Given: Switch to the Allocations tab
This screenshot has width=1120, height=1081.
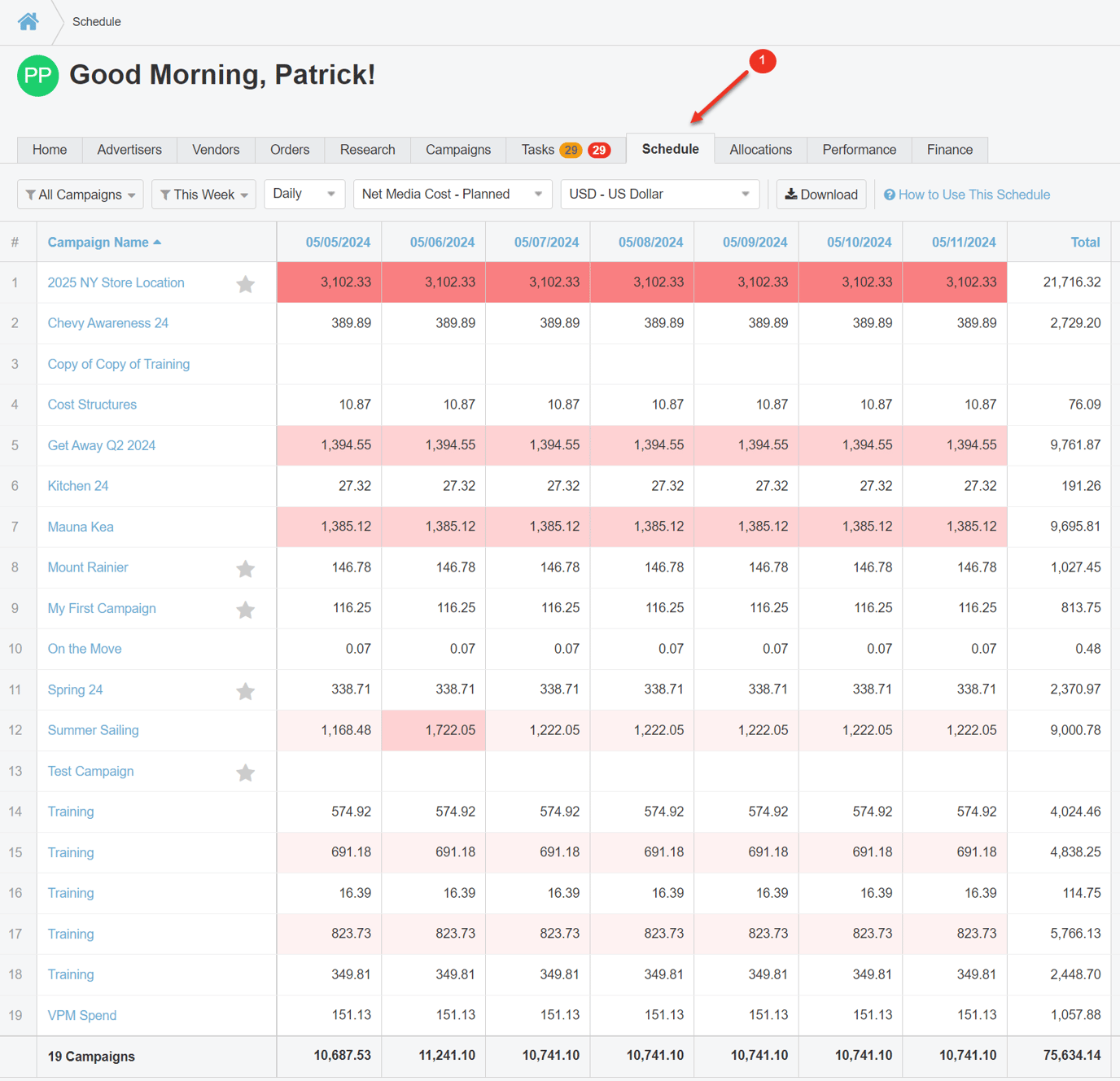Looking at the screenshot, I should [760, 150].
